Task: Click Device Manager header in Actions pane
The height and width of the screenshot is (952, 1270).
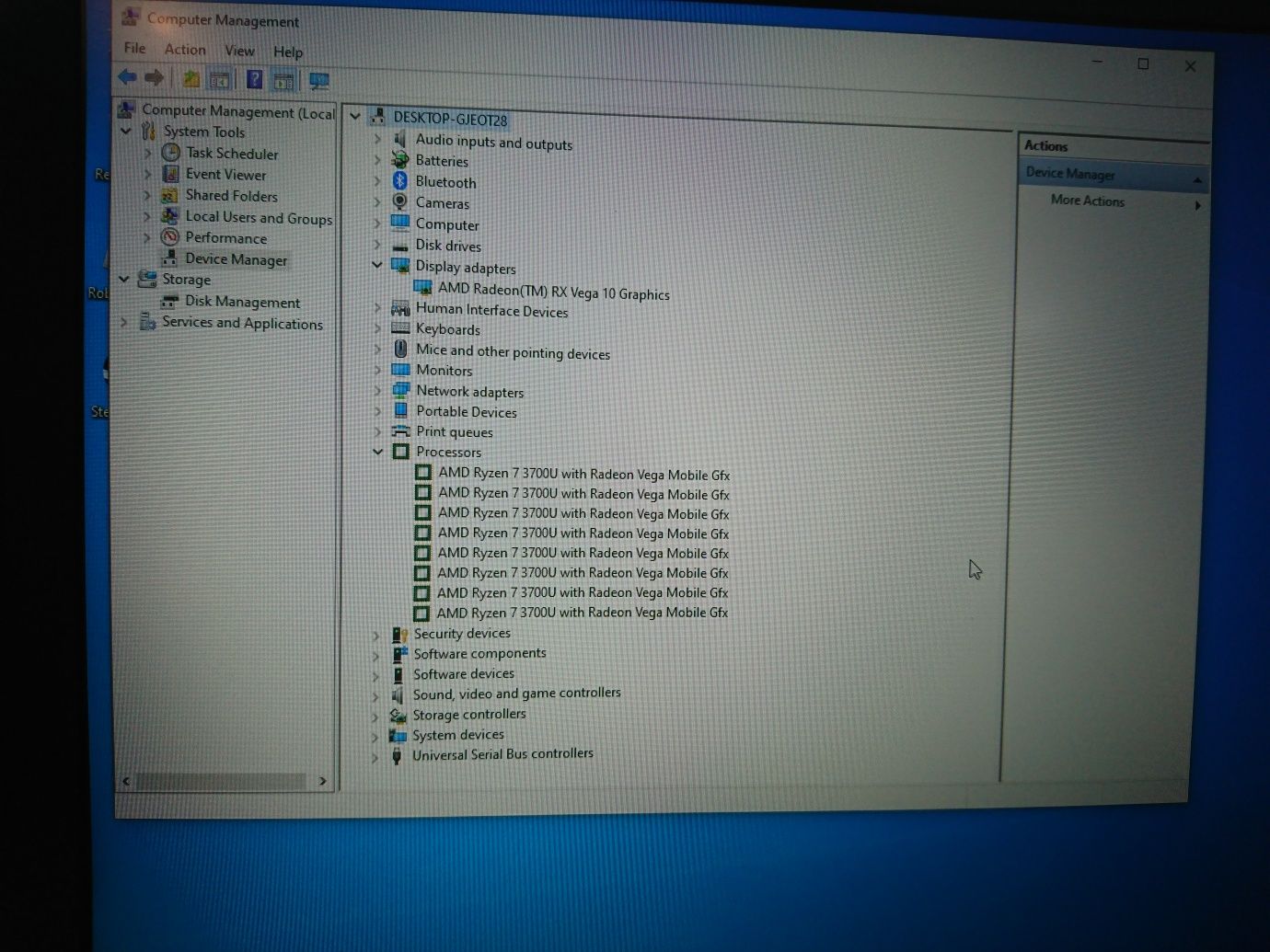Action: click(1114, 175)
